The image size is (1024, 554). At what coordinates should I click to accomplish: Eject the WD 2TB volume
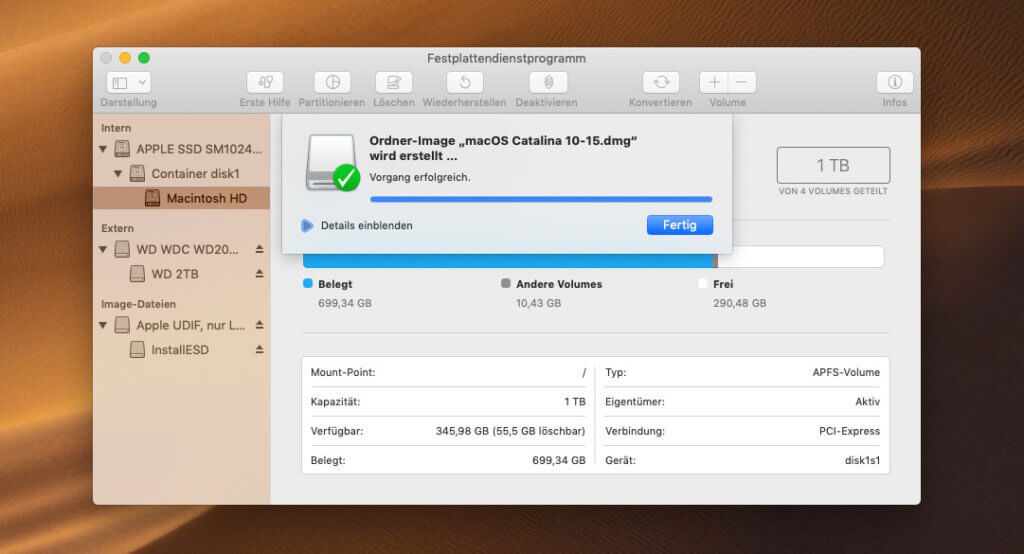pyautogui.click(x=259, y=274)
